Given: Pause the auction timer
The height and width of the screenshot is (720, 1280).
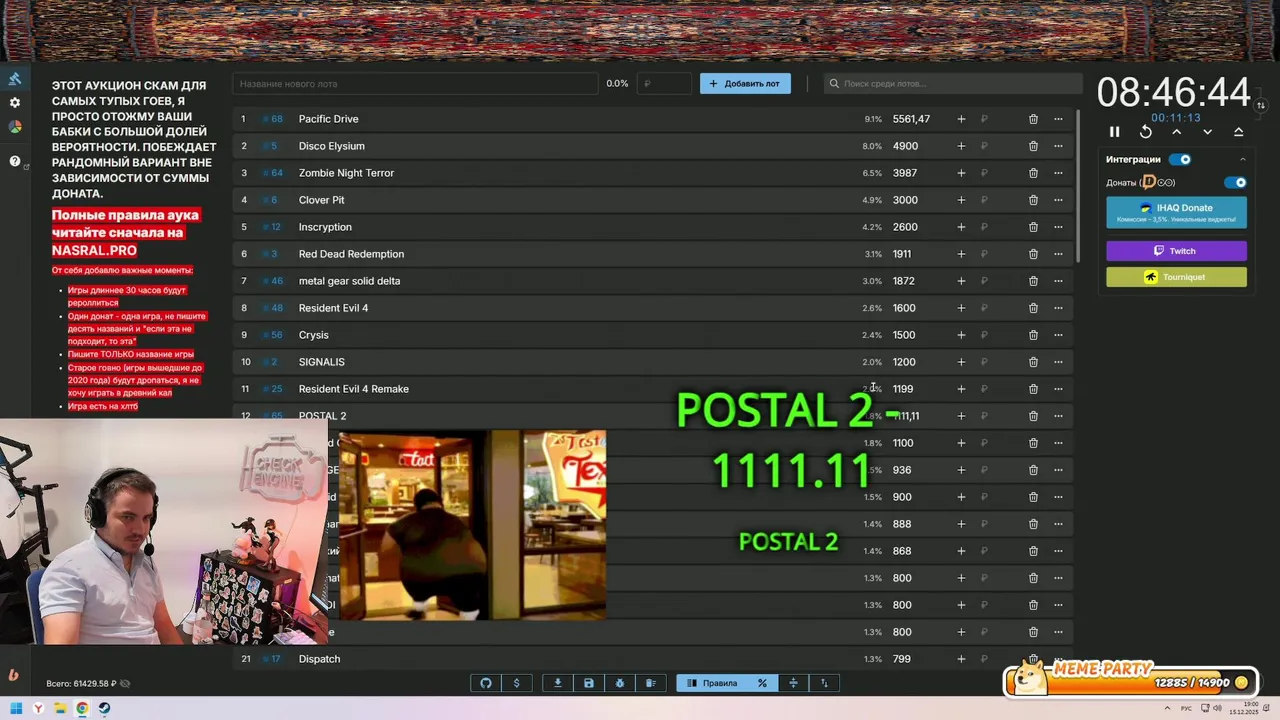Looking at the screenshot, I should 1115,132.
